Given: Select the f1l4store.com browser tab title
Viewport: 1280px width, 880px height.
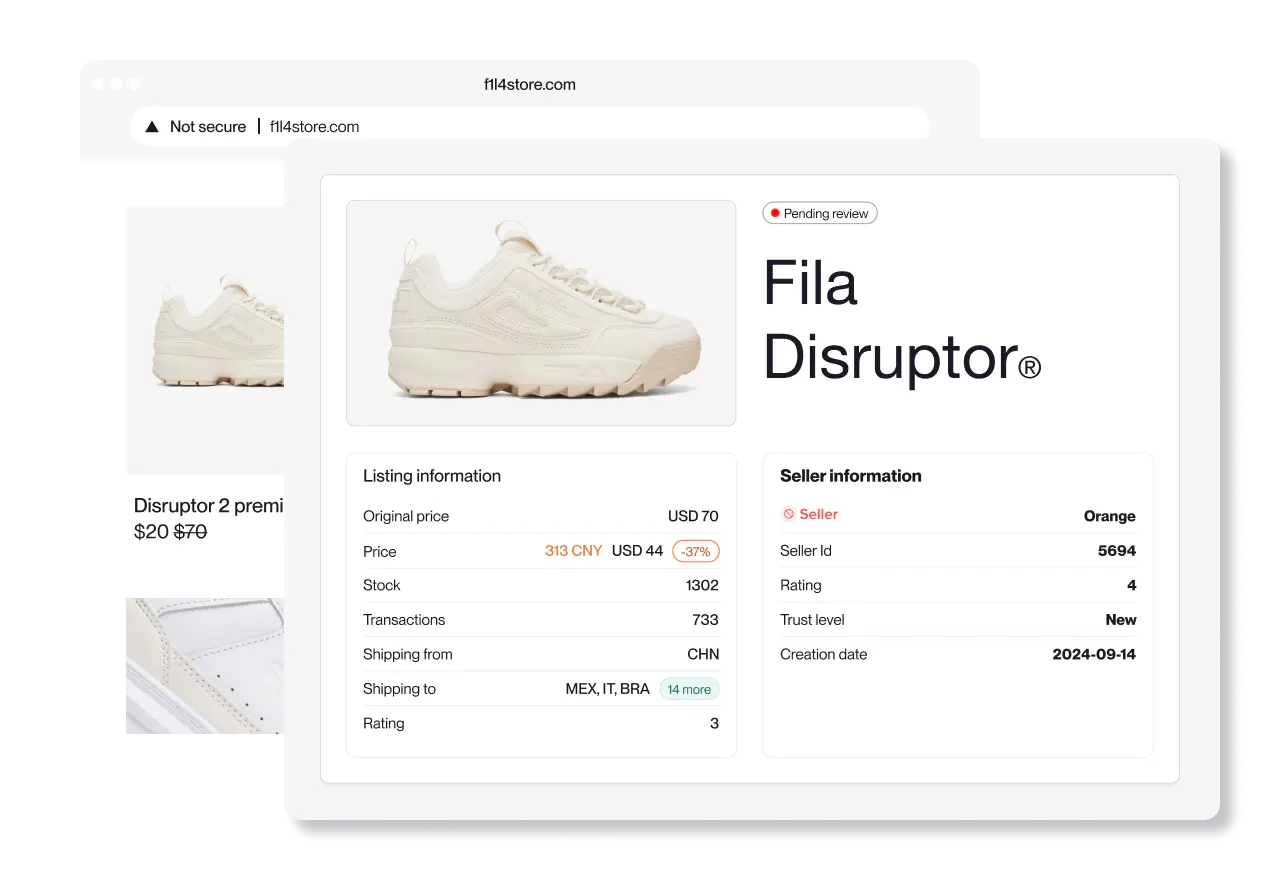Looking at the screenshot, I should 530,85.
